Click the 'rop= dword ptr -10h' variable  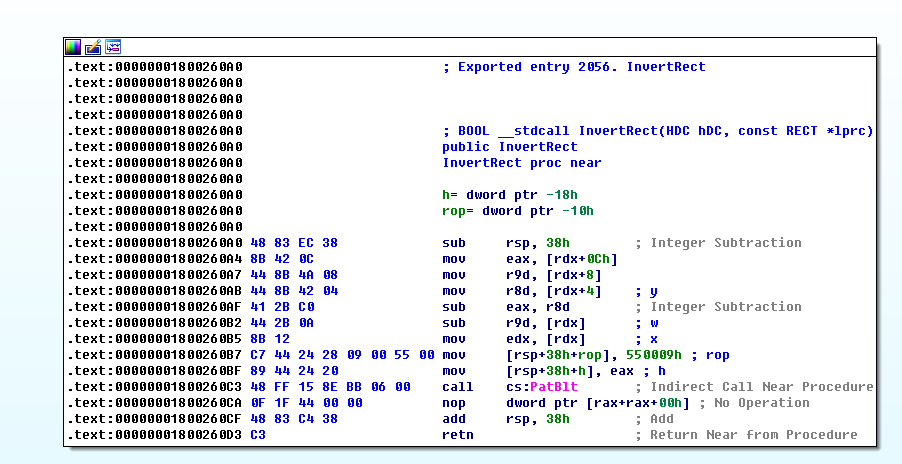(x=518, y=211)
